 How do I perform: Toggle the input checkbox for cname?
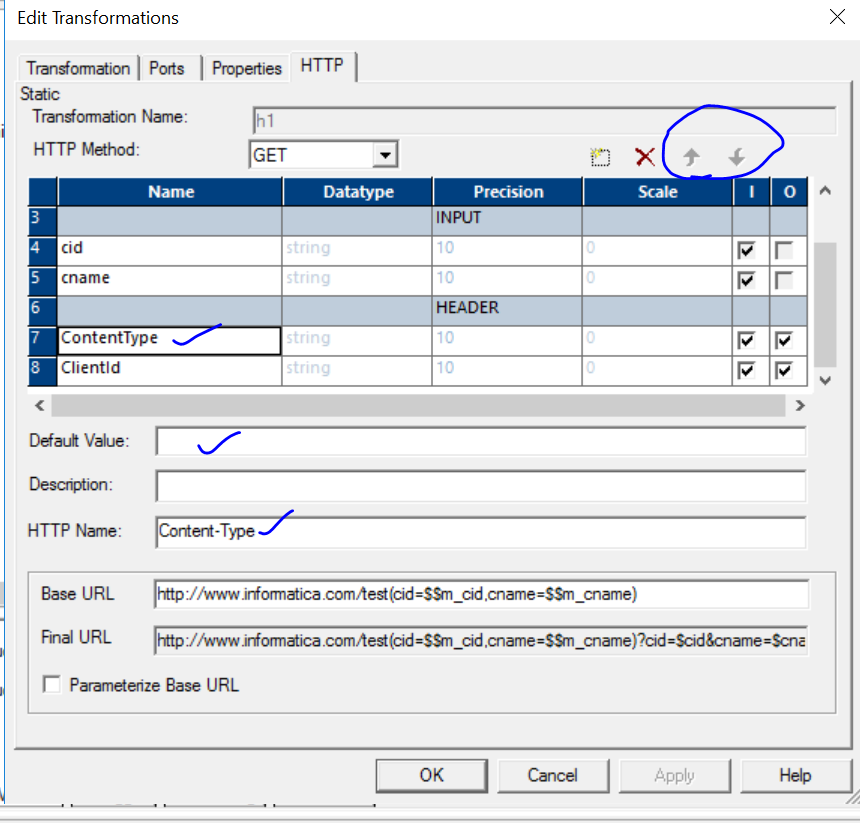[746, 280]
